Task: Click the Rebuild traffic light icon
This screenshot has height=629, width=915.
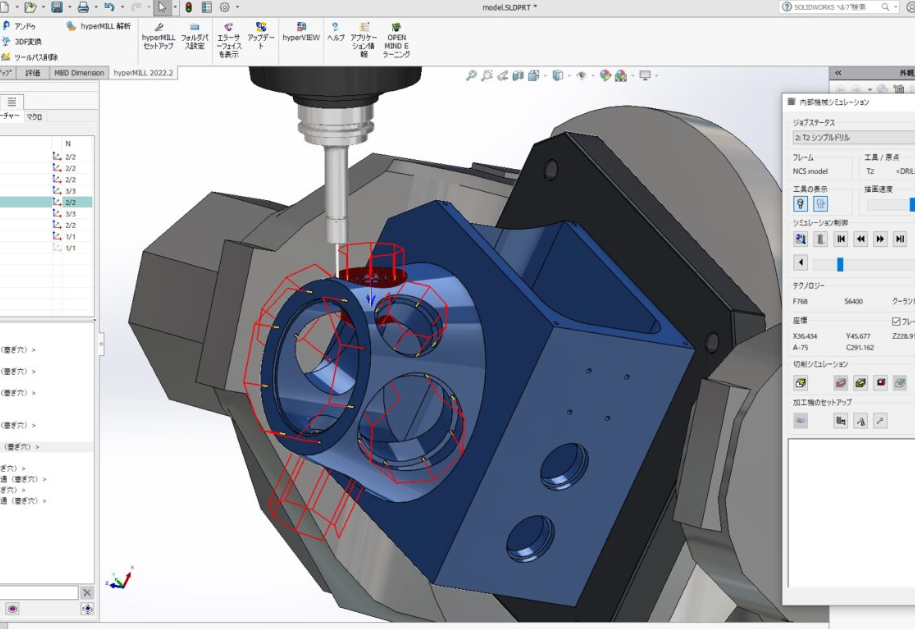Action: coord(188,7)
